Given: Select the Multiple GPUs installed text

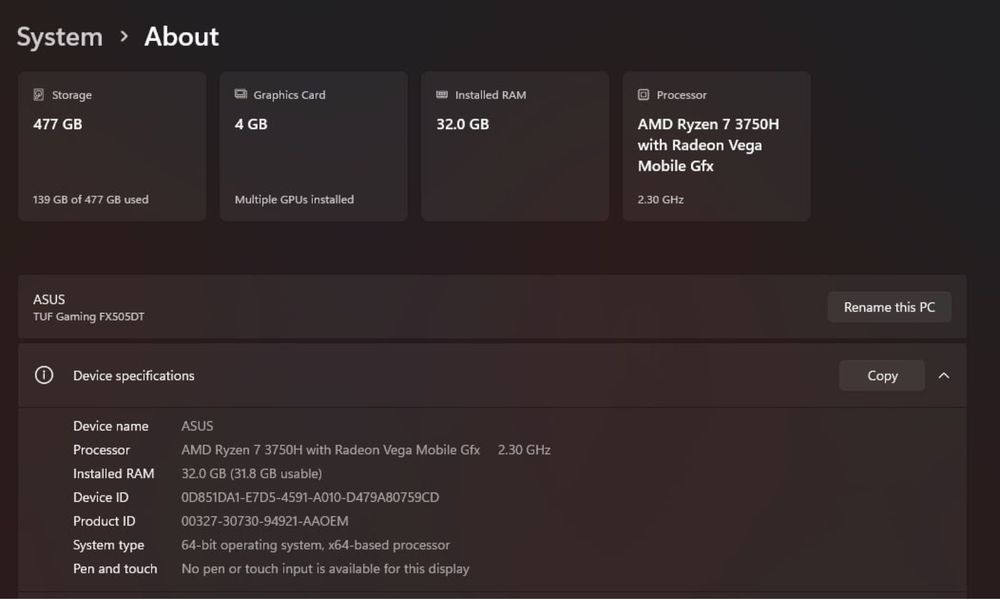Looking at the screenshot, I should click(294, 200).
